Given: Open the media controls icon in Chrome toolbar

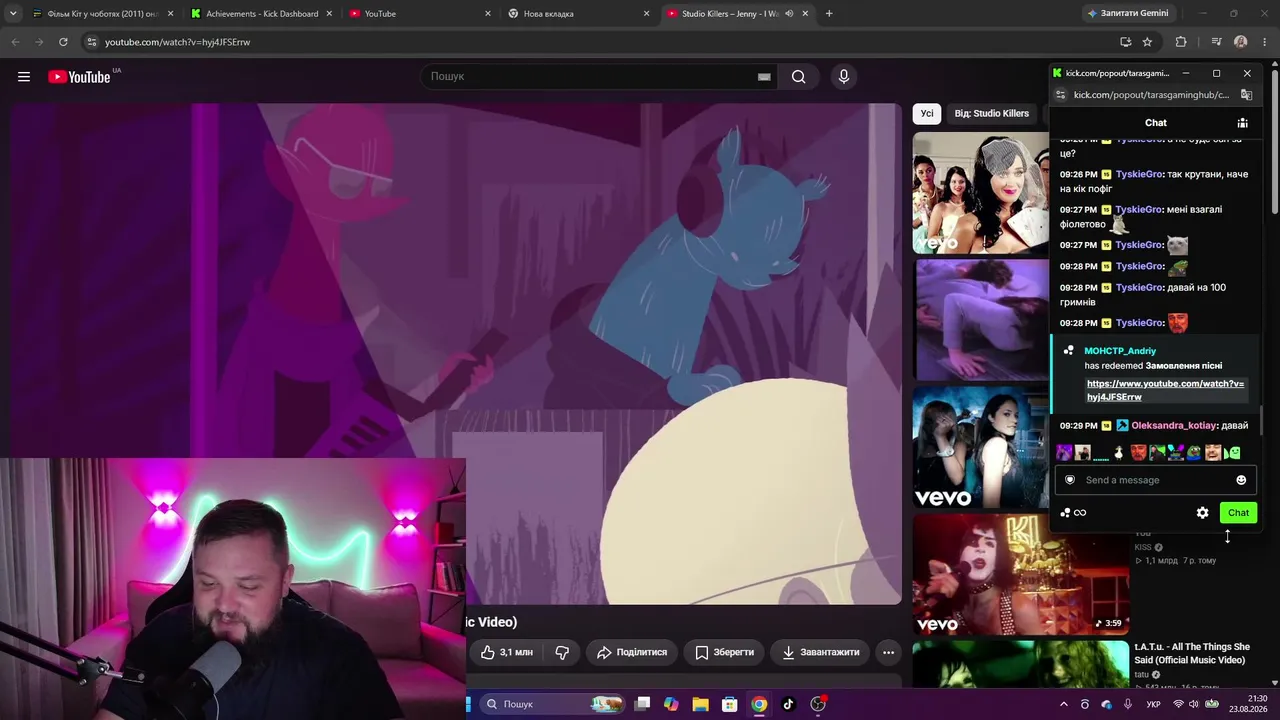Looking at the screenshot, I should (x=1216, y=42).
